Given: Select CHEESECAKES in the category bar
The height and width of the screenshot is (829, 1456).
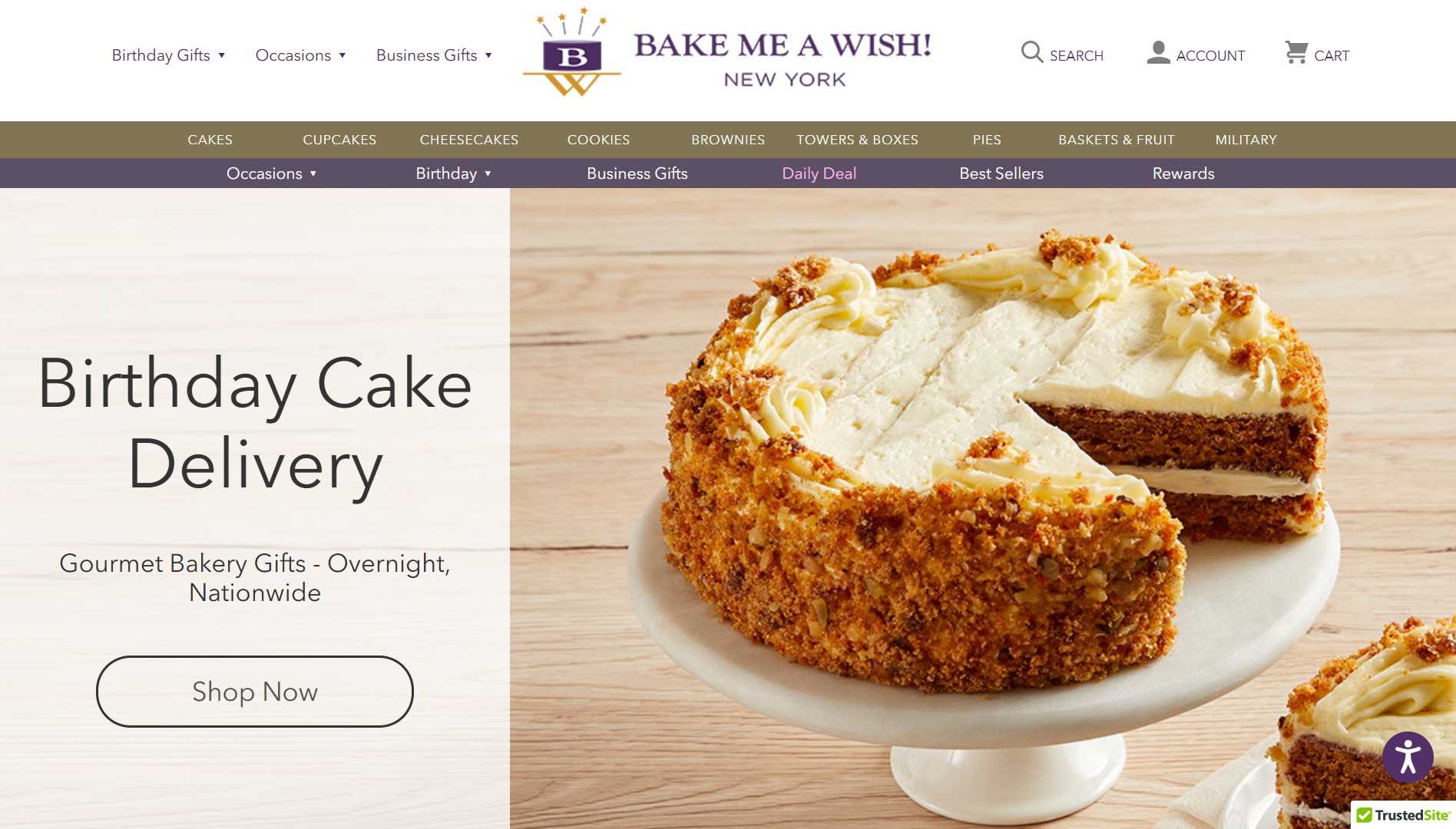Looking at the screenshot, I should [468, 140].
